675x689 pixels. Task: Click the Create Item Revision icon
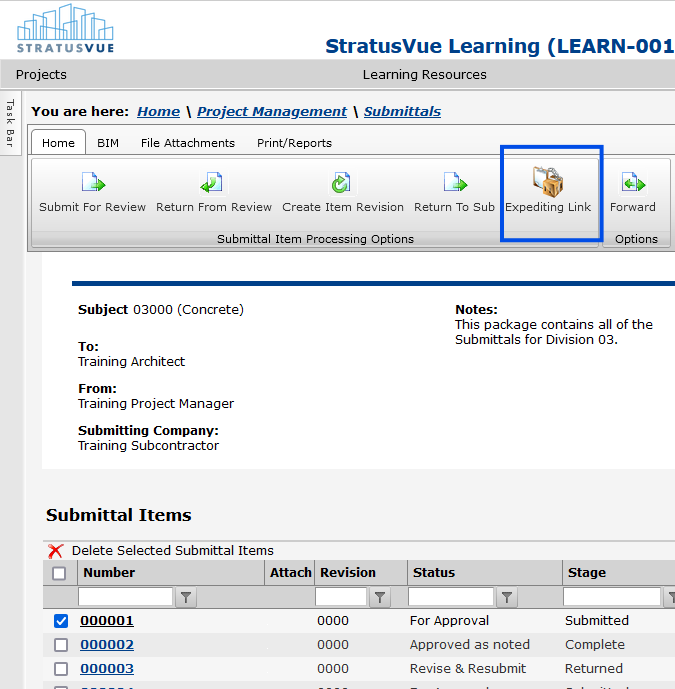pos(341,182)
